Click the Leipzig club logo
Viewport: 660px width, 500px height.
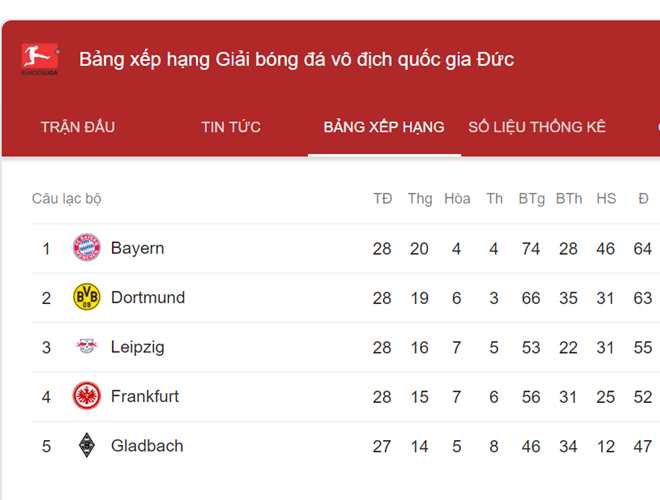point(87,347)
